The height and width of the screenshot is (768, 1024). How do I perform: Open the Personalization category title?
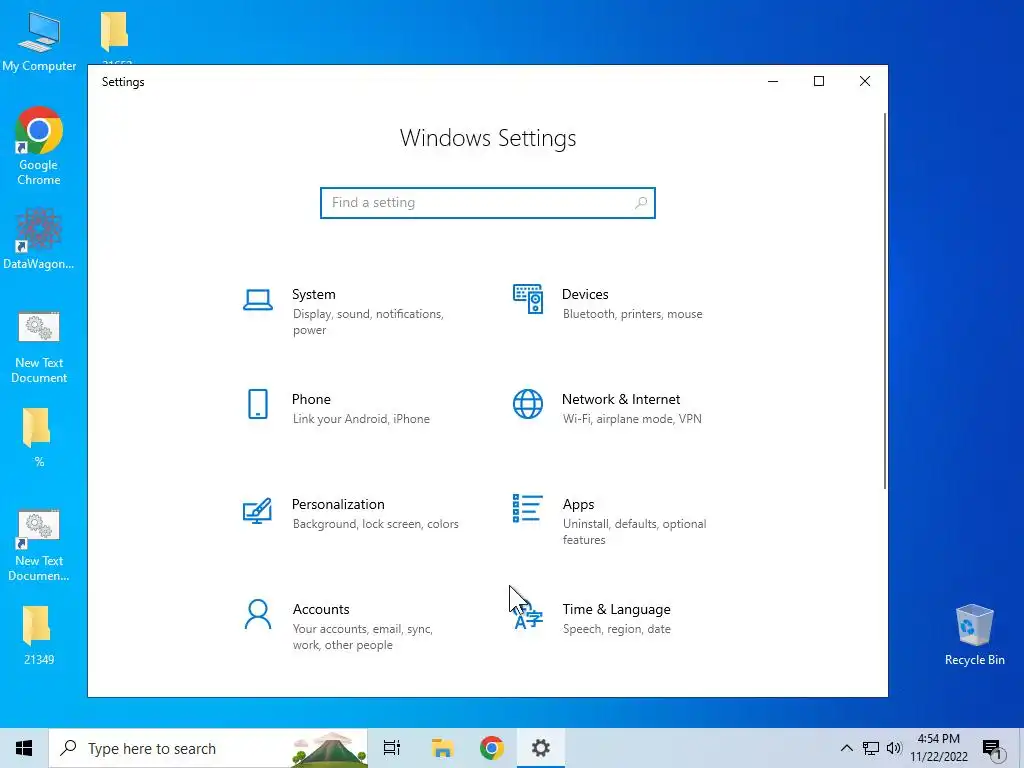338,504
